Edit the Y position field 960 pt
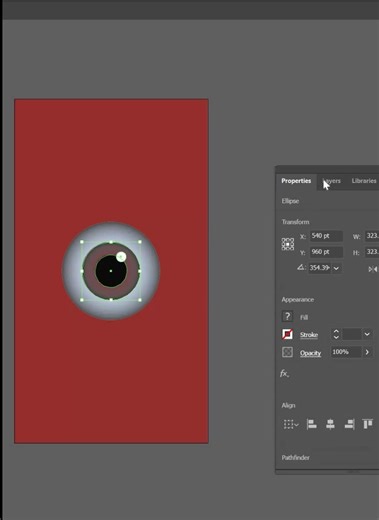Screen dimensions: 379x520 pos(326,252)
